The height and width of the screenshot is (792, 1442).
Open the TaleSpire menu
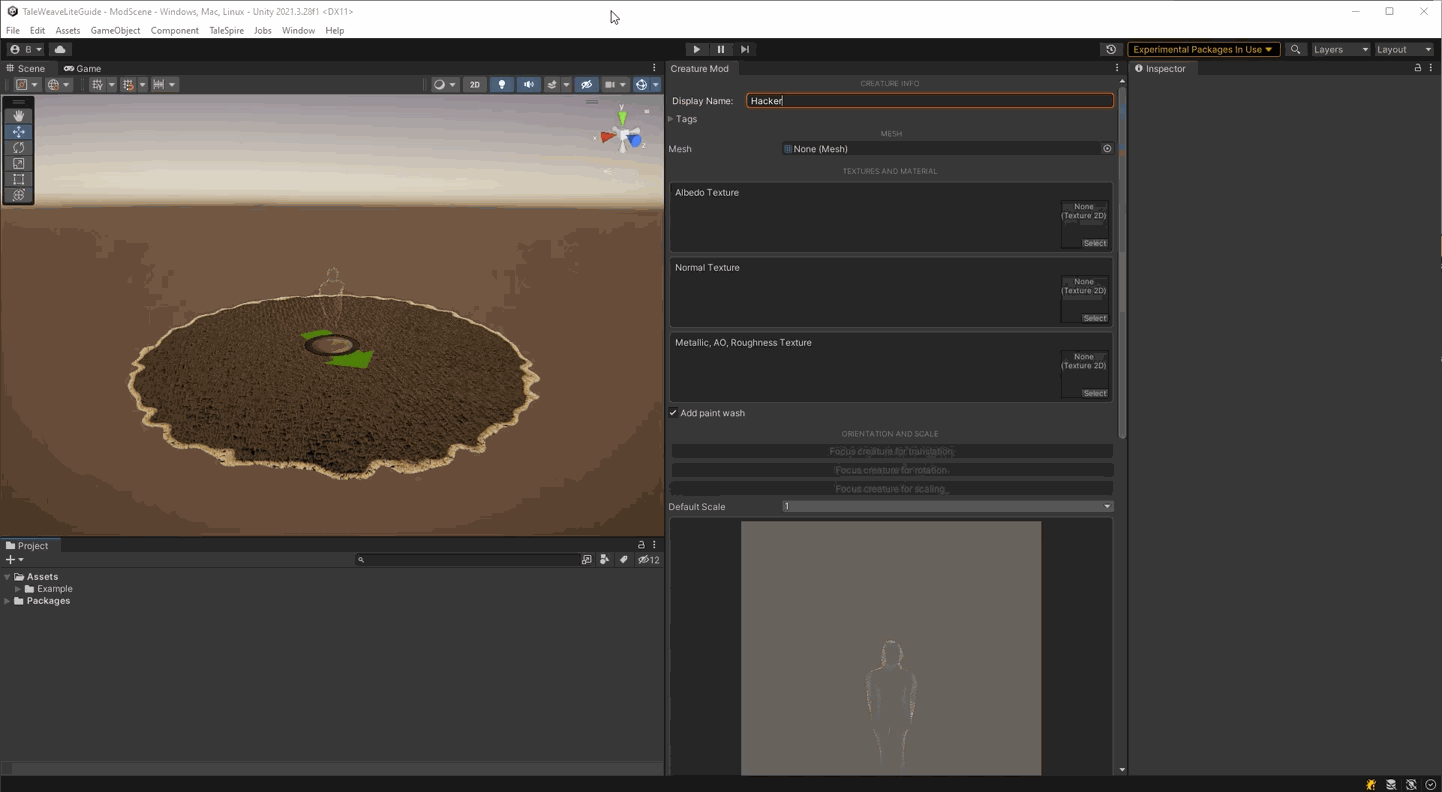coord(226,31)
